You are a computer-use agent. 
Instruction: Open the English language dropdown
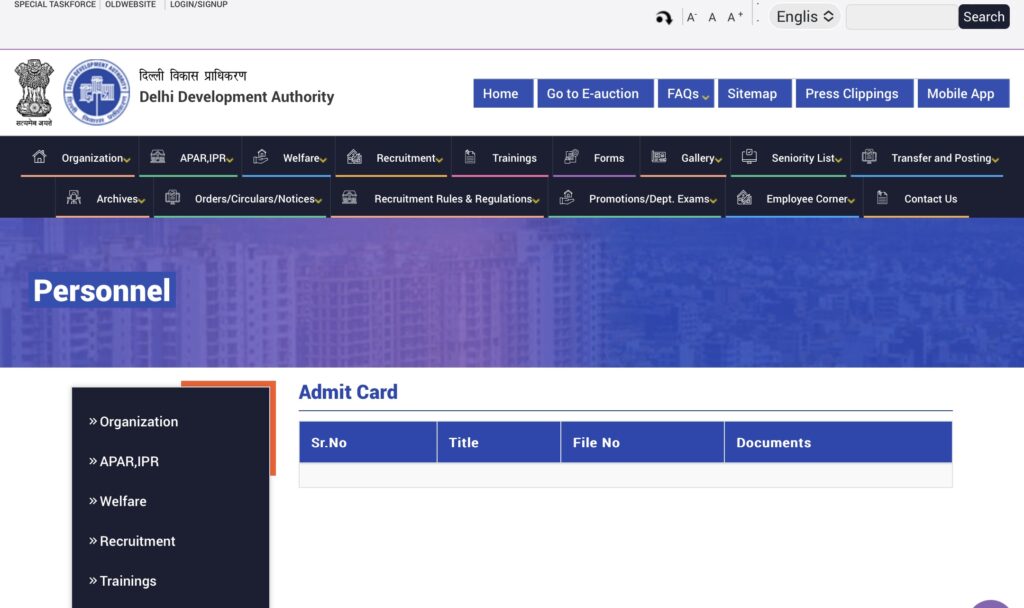[x=805, y=17]
